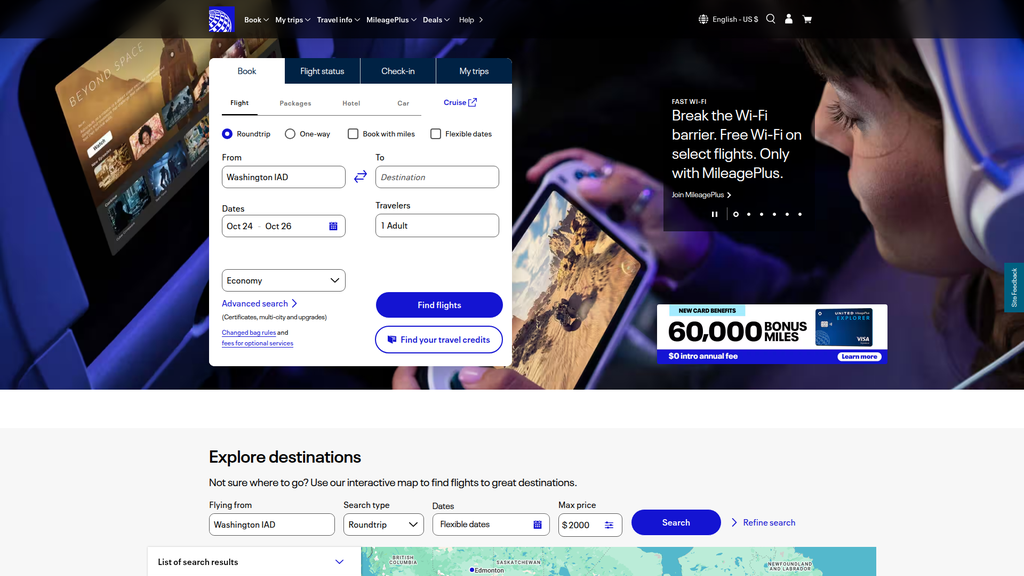This screenshot has height=576, width=1024.
Task: Open Changed bag rules link
Action: point(249,332)
